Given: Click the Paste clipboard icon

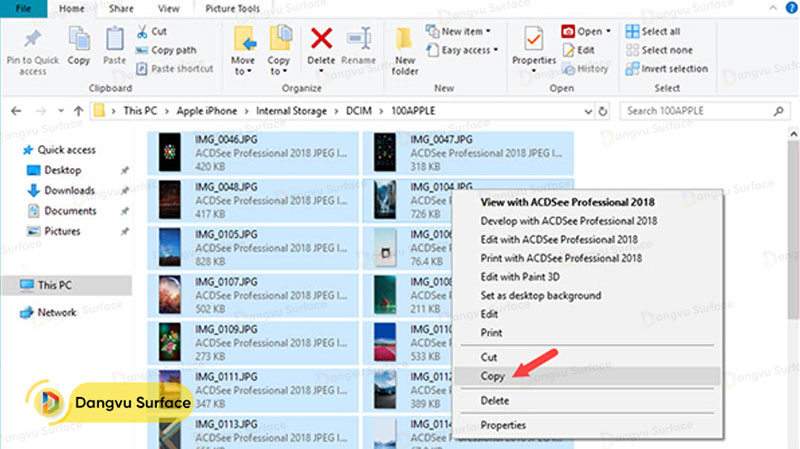Looking at the screenshot, I should [114, 39].
